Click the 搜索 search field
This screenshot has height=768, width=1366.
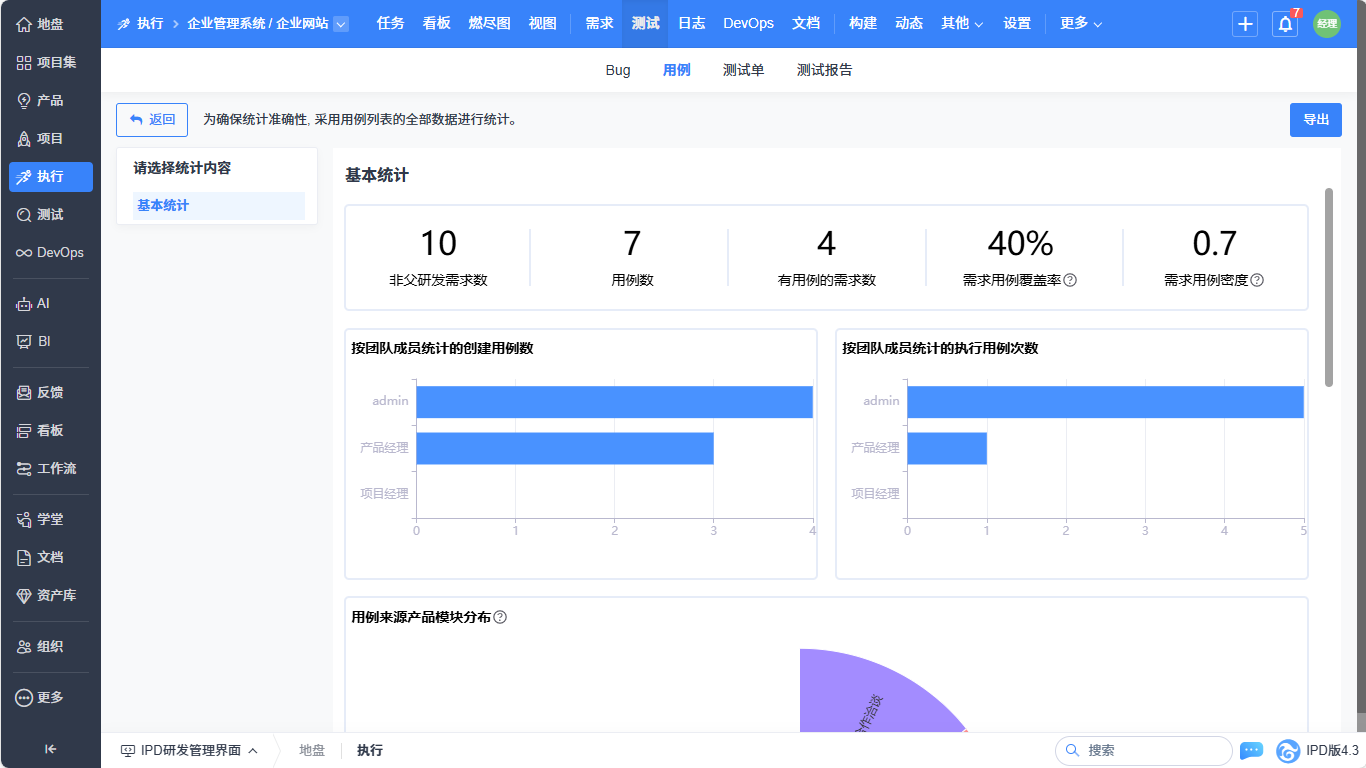[1143, 750]
